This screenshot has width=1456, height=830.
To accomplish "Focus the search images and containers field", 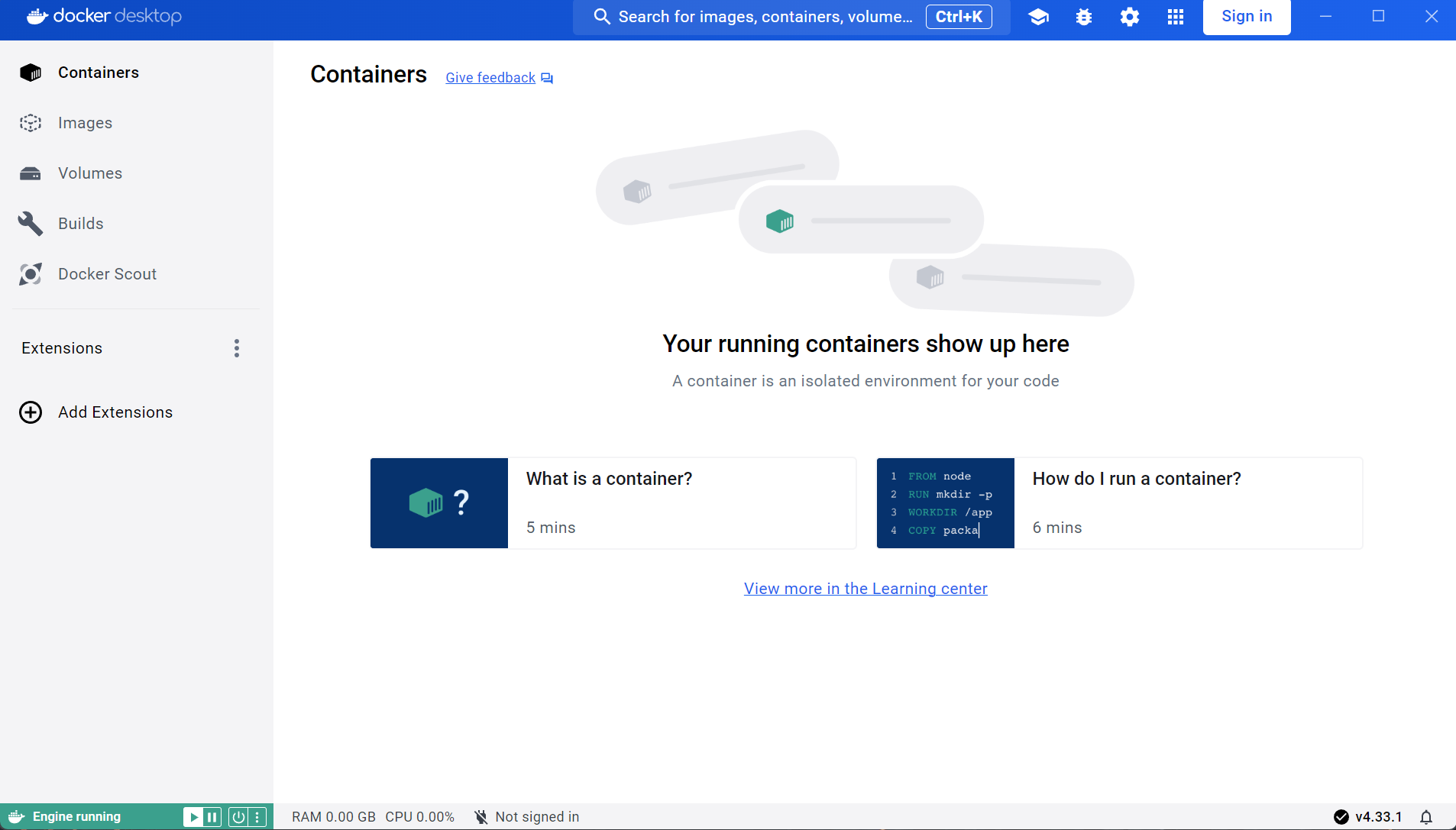I will tap(791, 17).
